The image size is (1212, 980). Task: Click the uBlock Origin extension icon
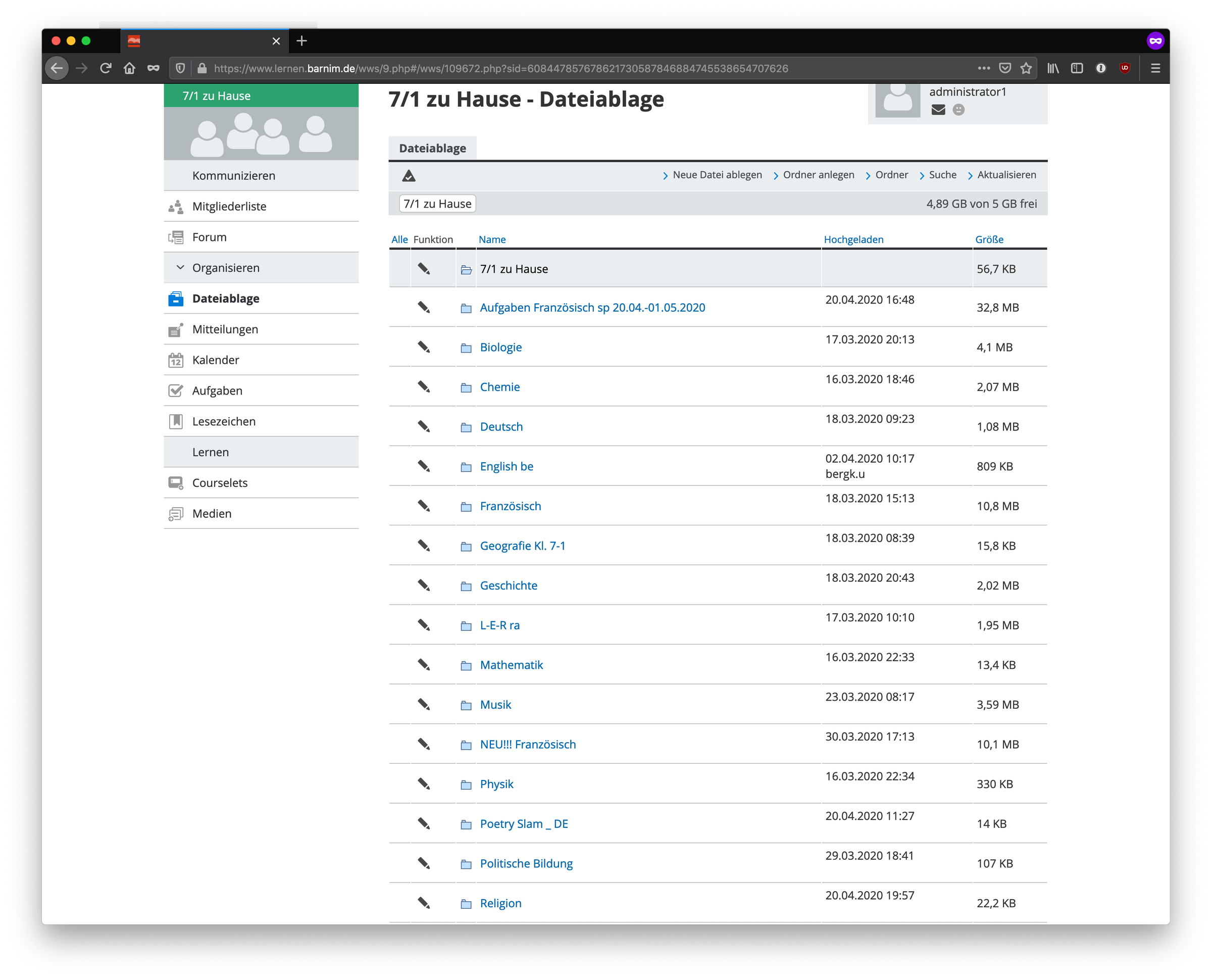[1125, 68]
